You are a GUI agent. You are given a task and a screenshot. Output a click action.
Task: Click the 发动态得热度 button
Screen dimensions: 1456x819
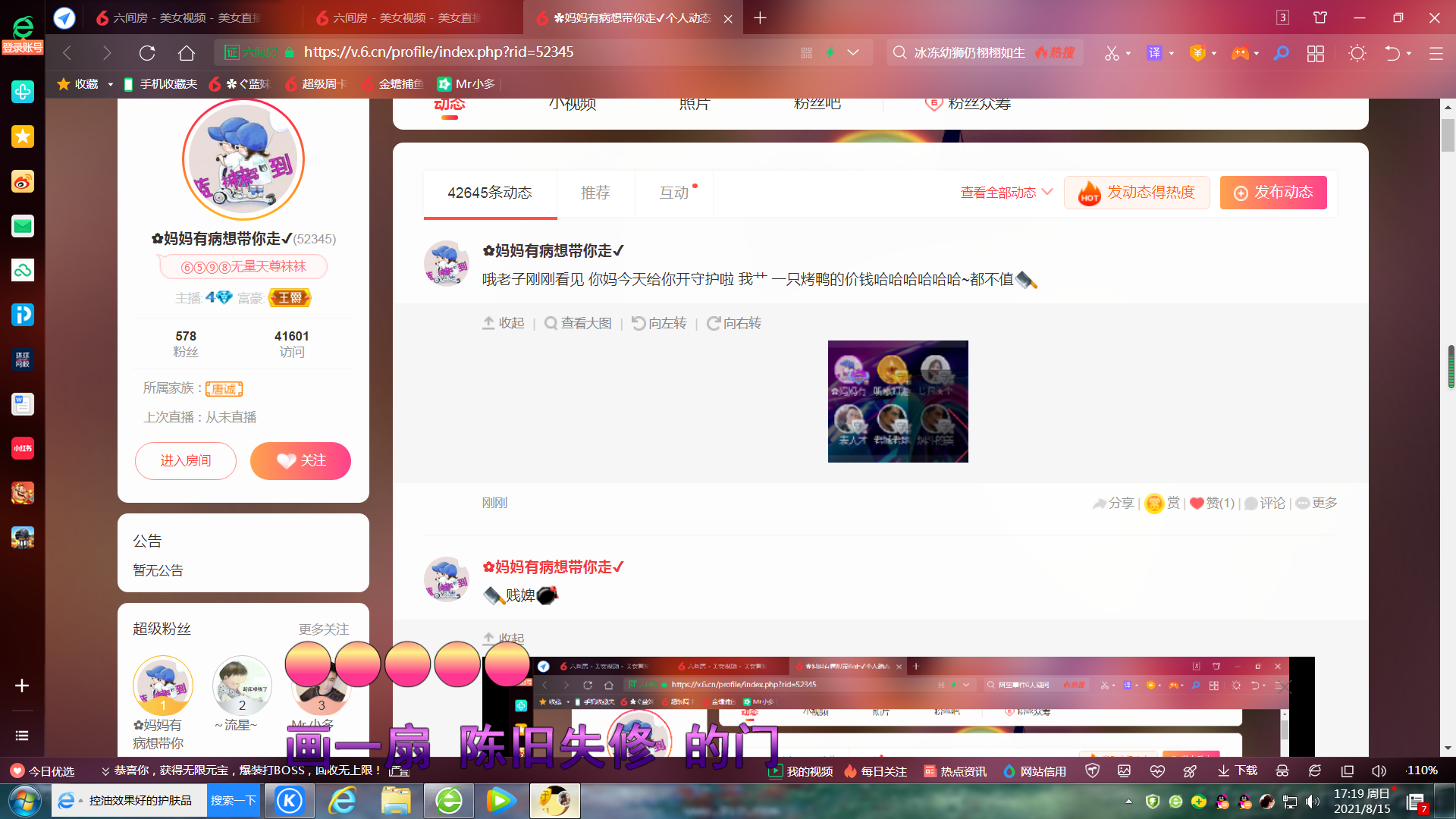[1137, 193]
